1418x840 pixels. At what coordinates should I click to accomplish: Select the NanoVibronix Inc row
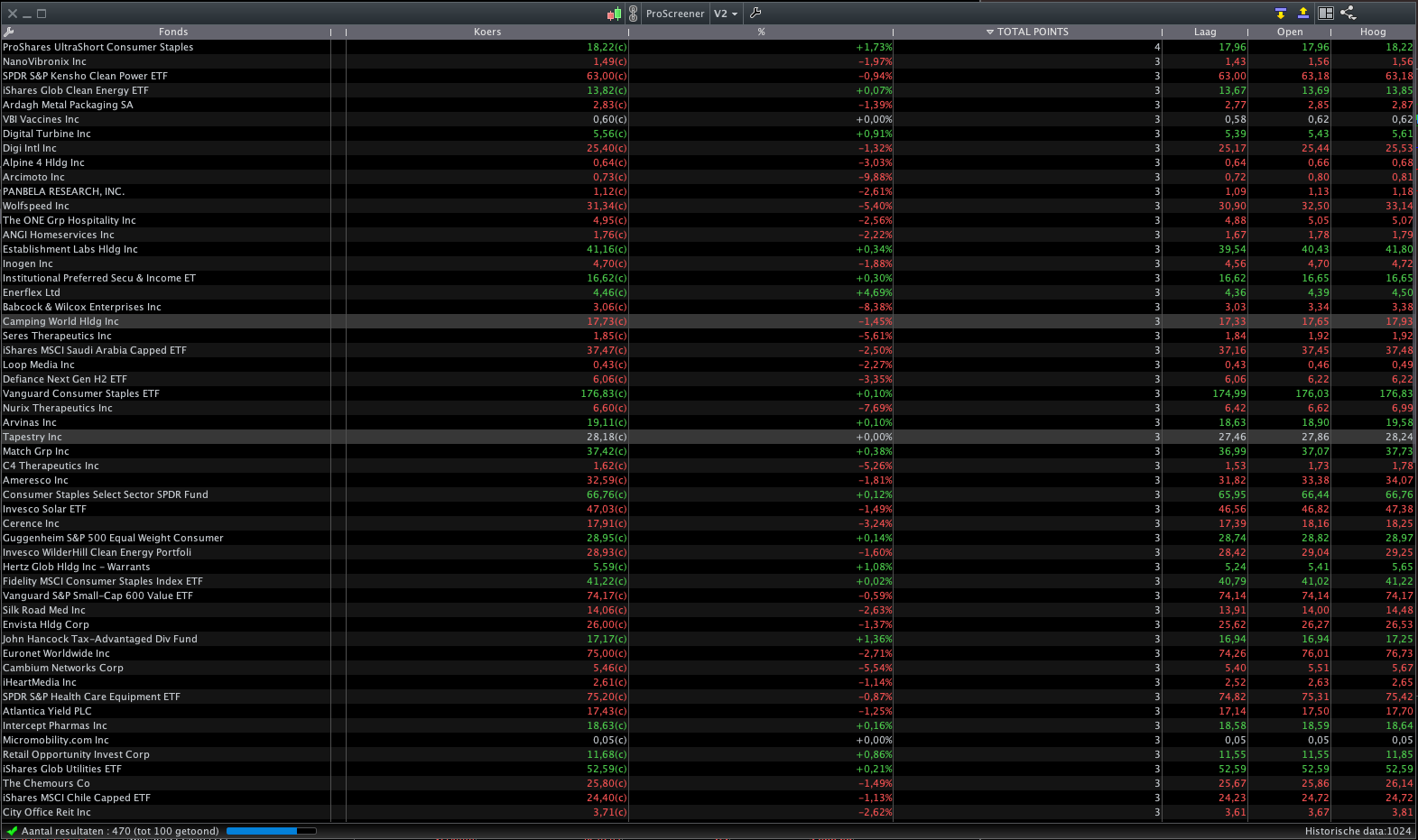coord(709,61)
